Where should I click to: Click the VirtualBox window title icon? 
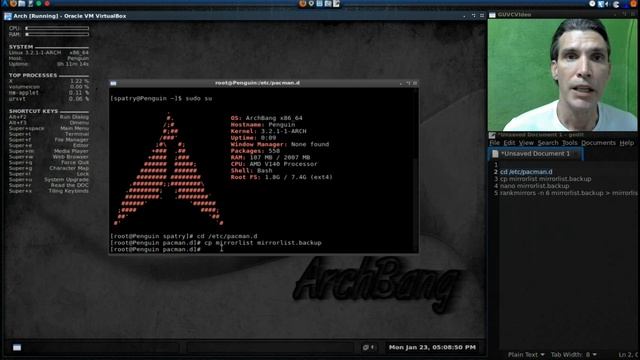click(x=8, y=16)
